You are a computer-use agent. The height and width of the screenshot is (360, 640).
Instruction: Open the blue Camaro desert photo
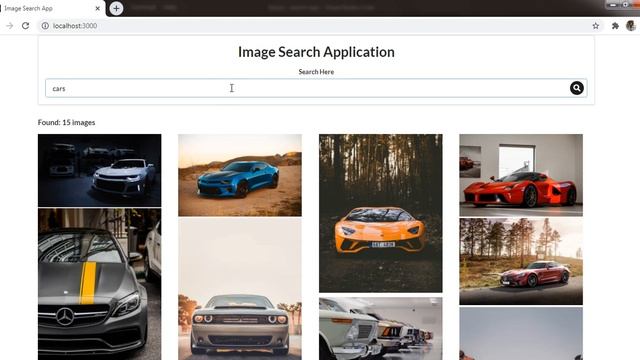(240, 175)
